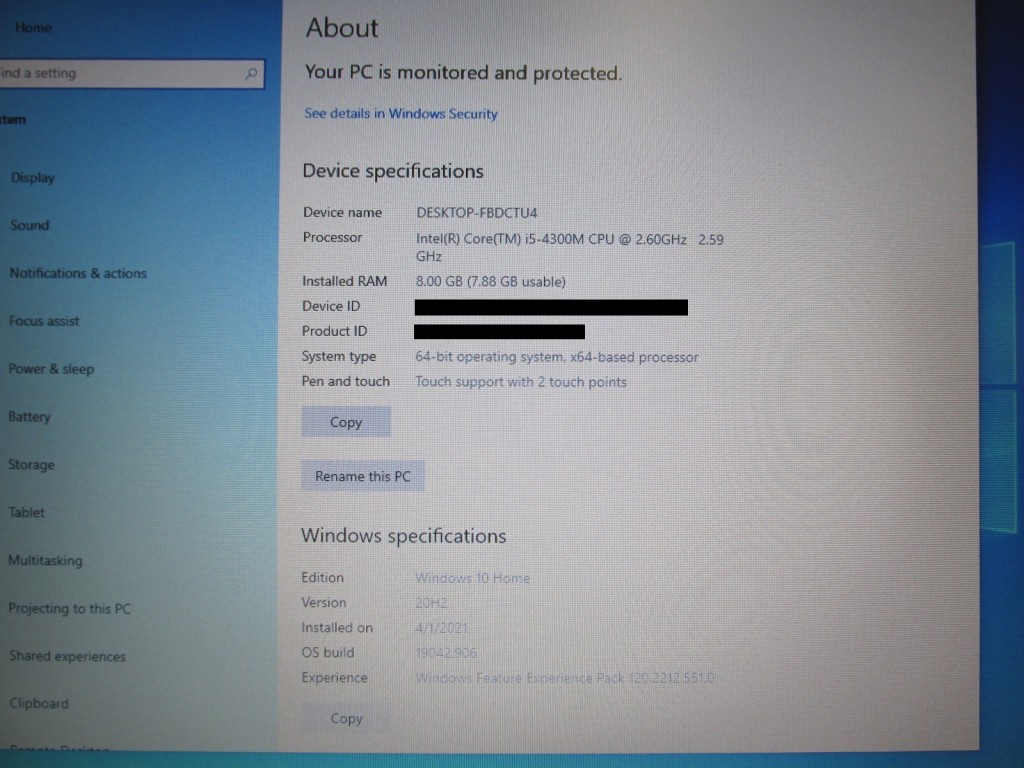The width and height of the screenshot is (1024, 768).
Task: Copy the Windows specifications
Action: click(345, 718)
